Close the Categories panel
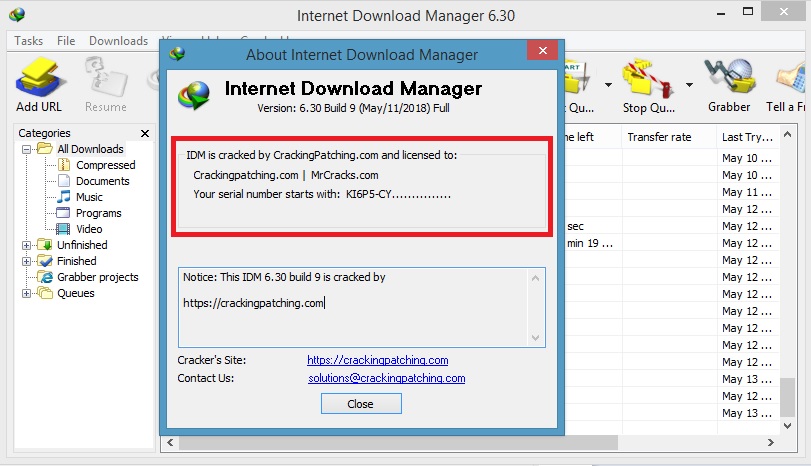 [x=145, y=133]
